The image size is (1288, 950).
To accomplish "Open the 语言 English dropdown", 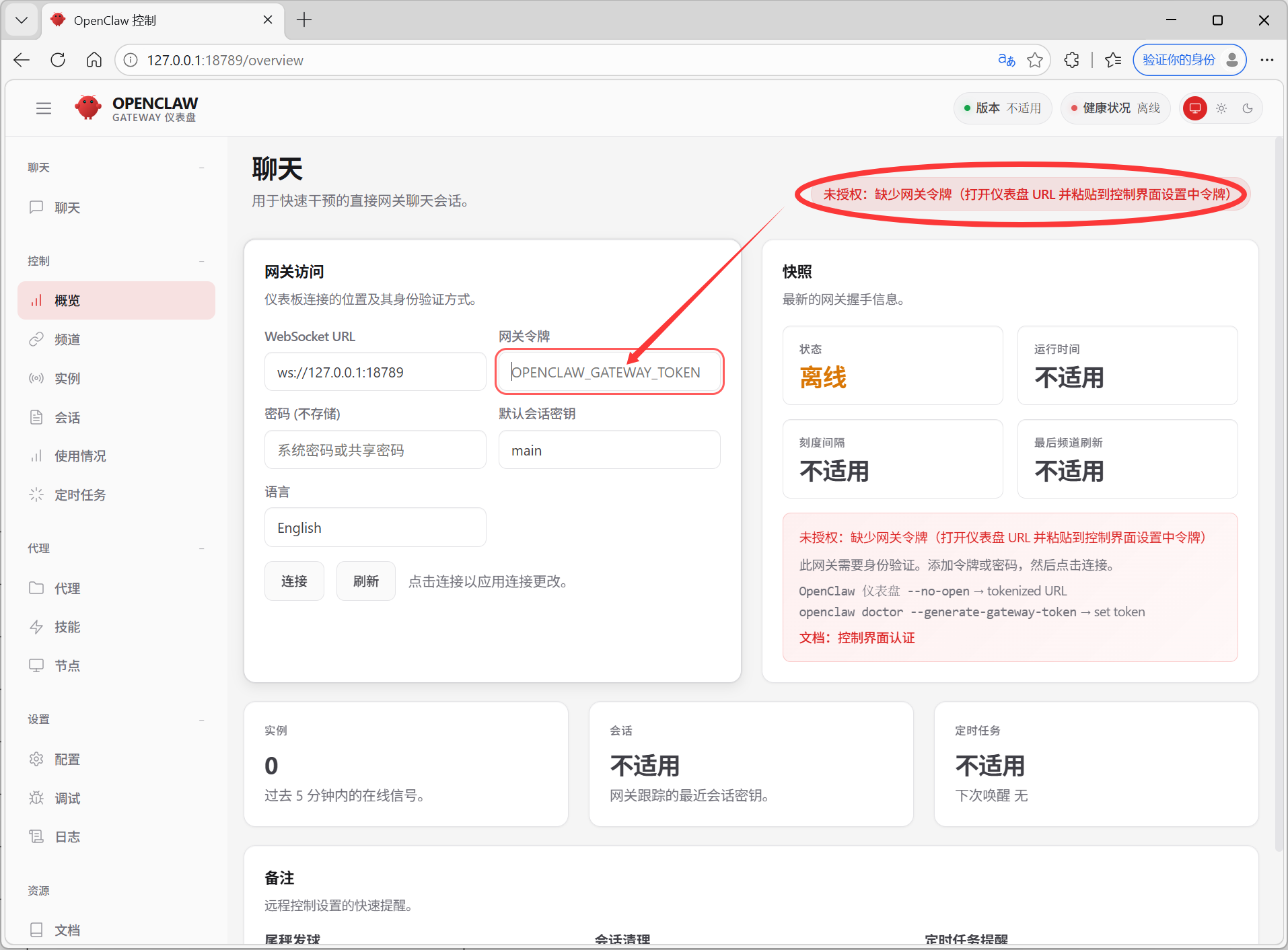I will pos(375,527).
